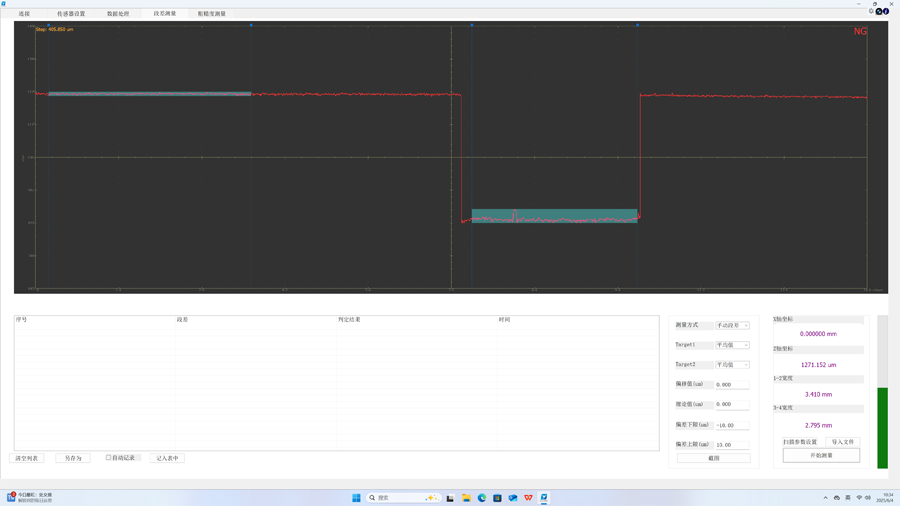Image resolution: width=900 pixels, height=506 pixels.
Task: Click the volume speaker tray icon
Action: click(868, 498)
